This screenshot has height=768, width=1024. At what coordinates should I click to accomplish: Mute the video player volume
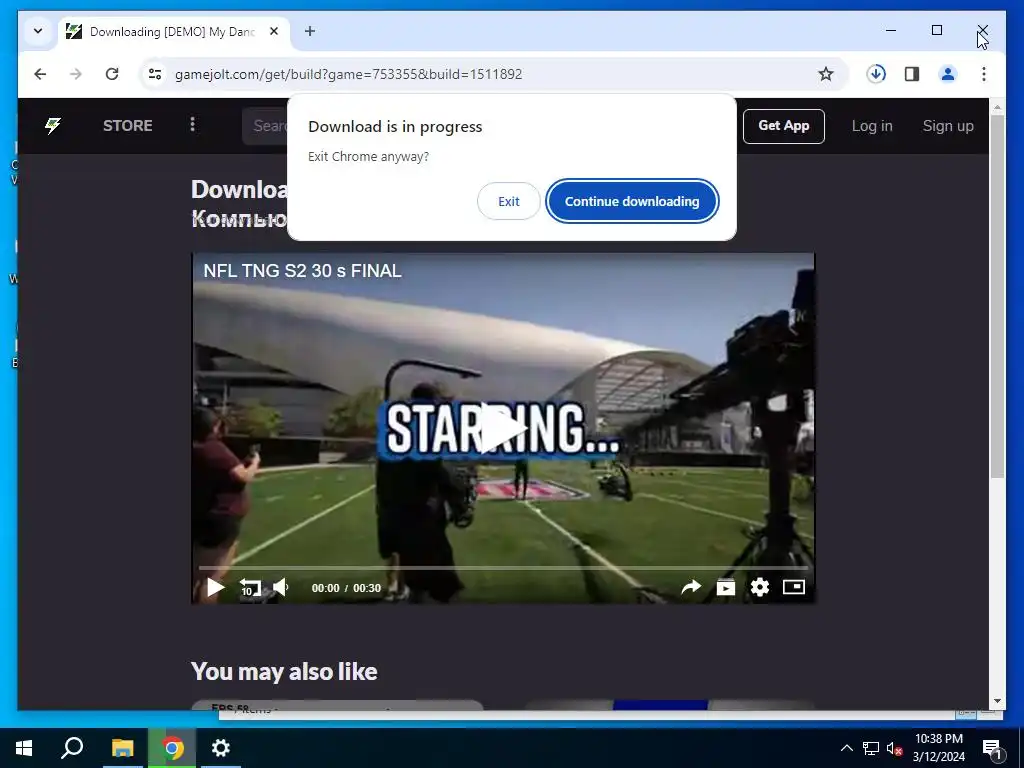tap(281, 587)
